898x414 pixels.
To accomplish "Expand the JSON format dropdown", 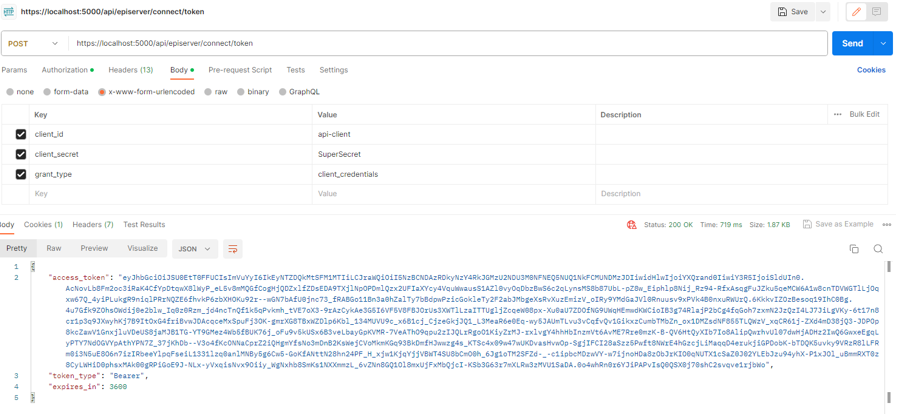I will [x=194, y=249].
